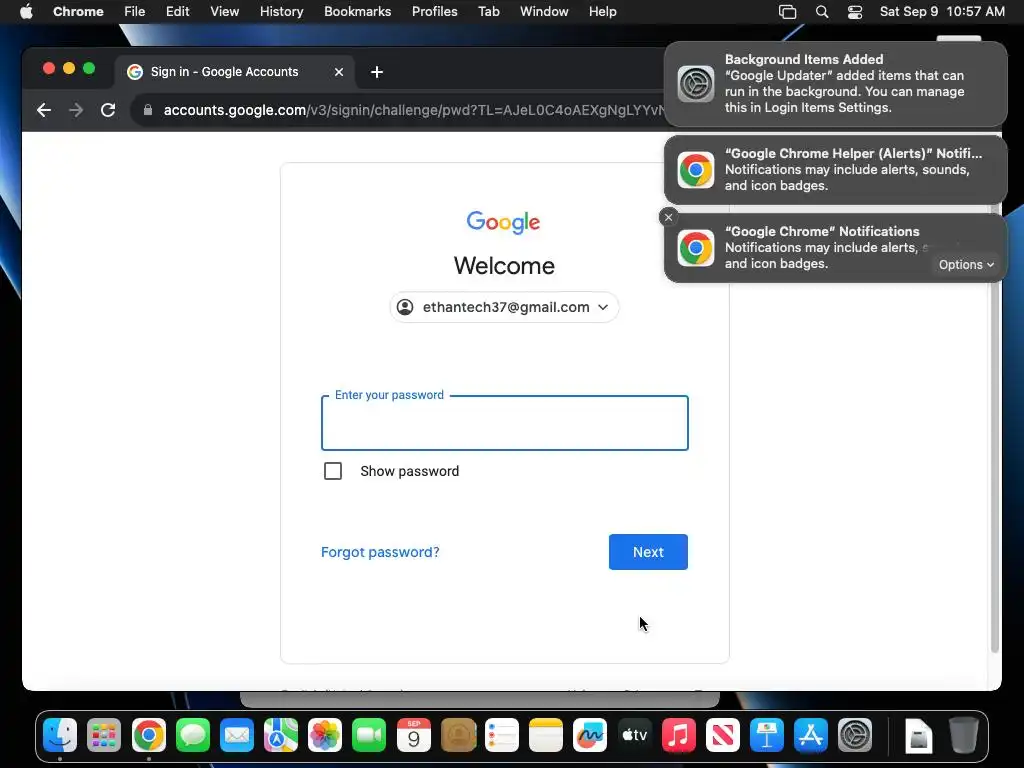Image resolution: width=1024 pixels, height=768 pixels.
Task: Expand the ethantech37@gmail.com account switcher
Action: 504,307
